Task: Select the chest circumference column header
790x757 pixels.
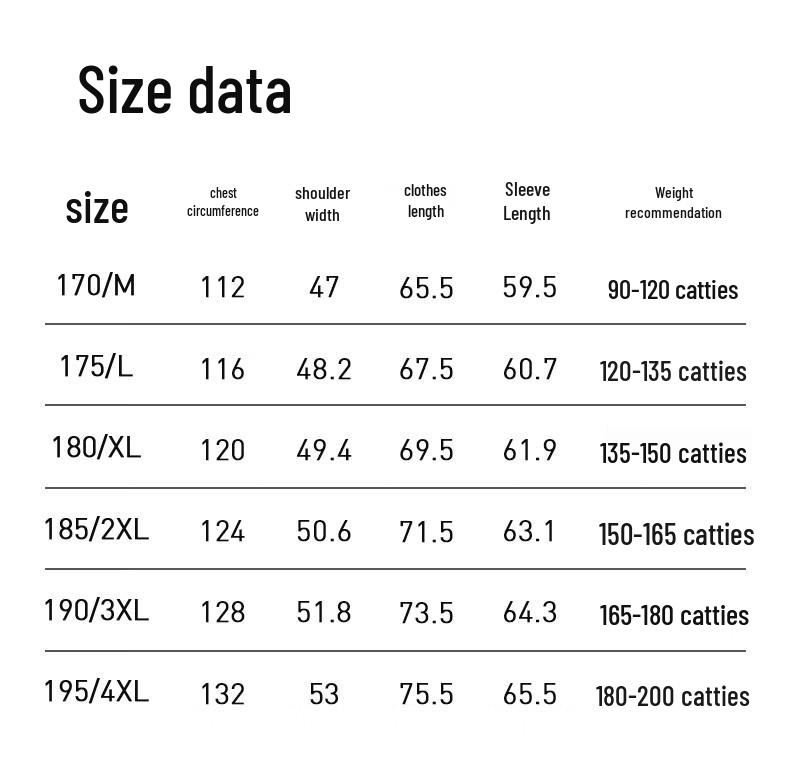Action: 222,202
